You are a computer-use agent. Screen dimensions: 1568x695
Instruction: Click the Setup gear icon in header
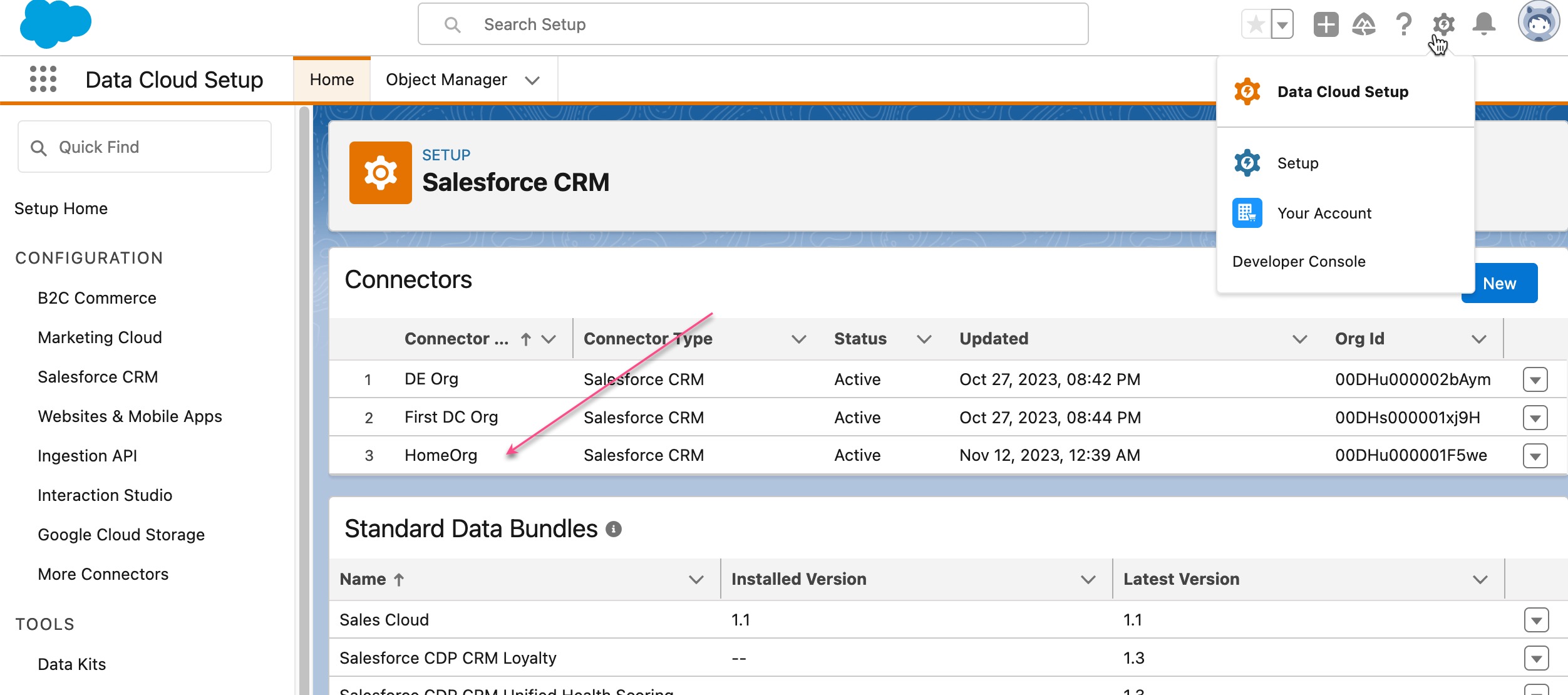click(1443, 25)
